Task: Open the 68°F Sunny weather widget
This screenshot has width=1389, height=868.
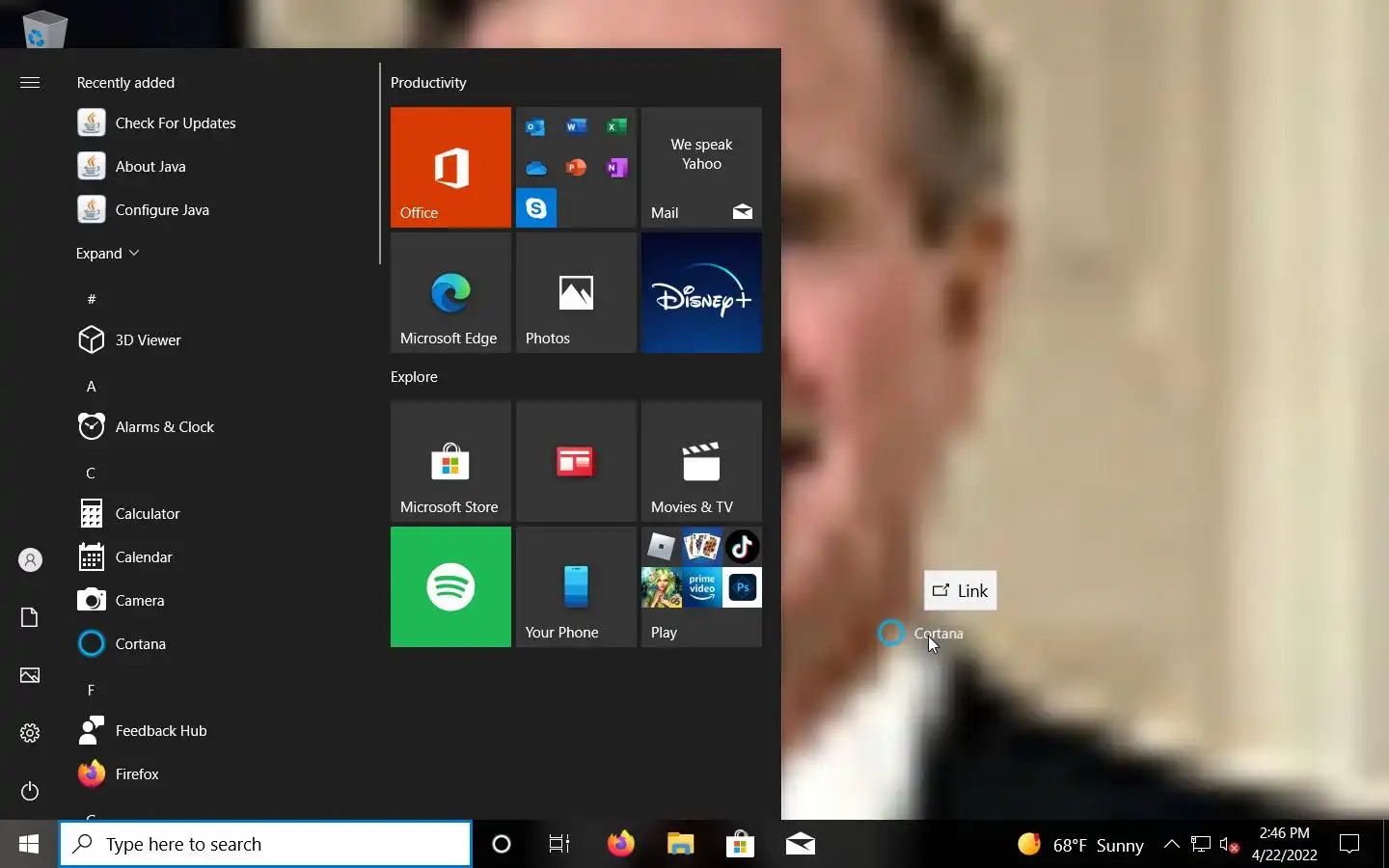Action: (1080, 845)
